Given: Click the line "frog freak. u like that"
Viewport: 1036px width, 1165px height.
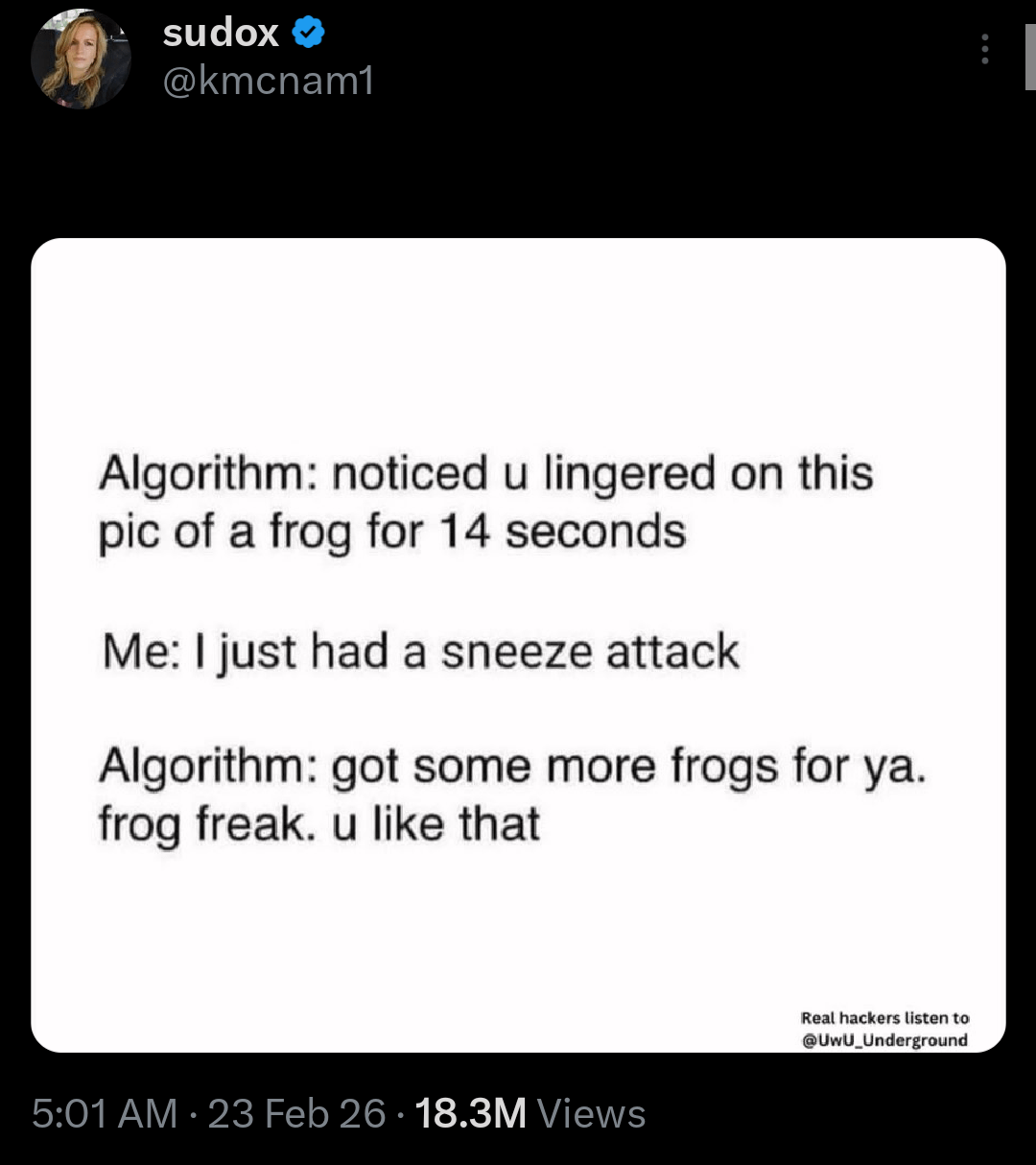Looking at the screenshot, I should [x=319, y=824].
